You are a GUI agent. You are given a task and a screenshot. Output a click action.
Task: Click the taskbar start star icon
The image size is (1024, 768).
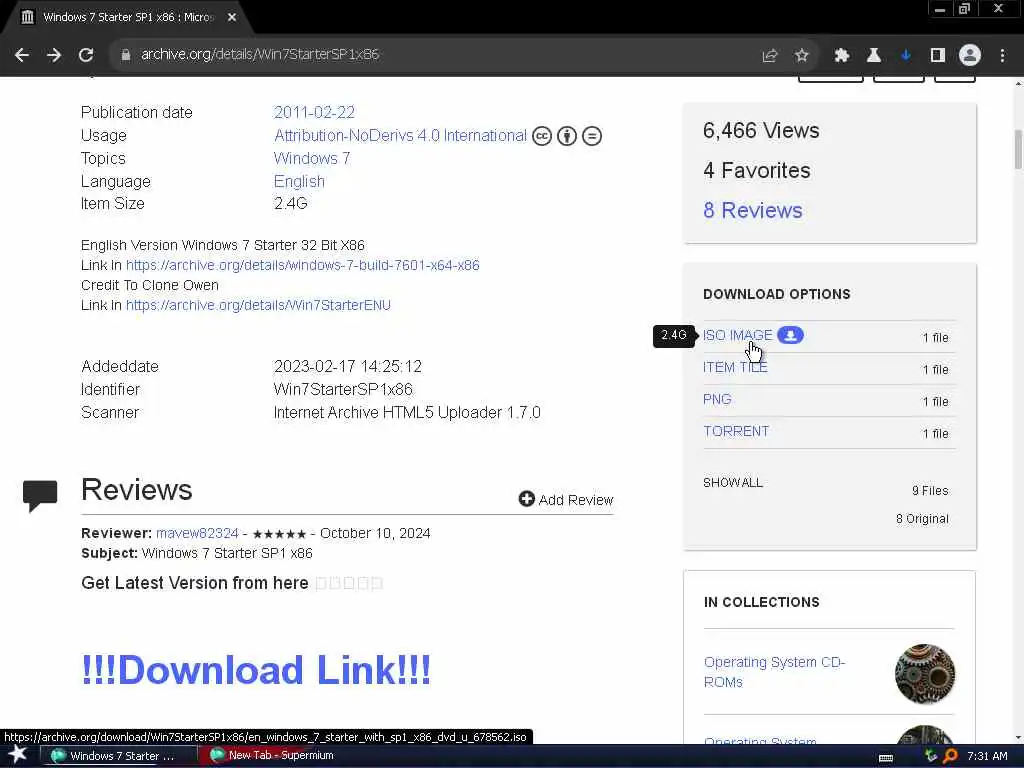18,755
